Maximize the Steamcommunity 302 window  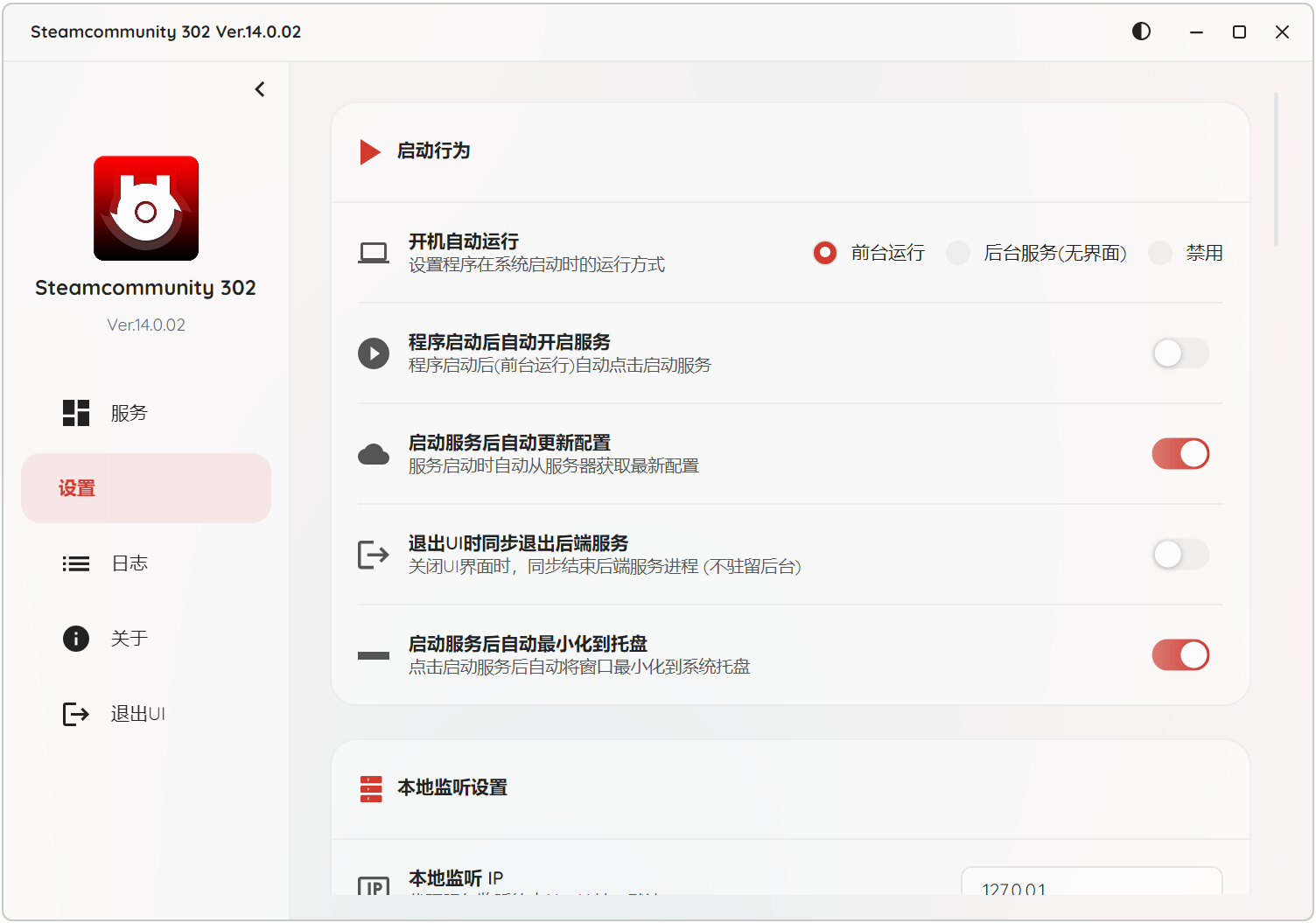point(1239,31)
